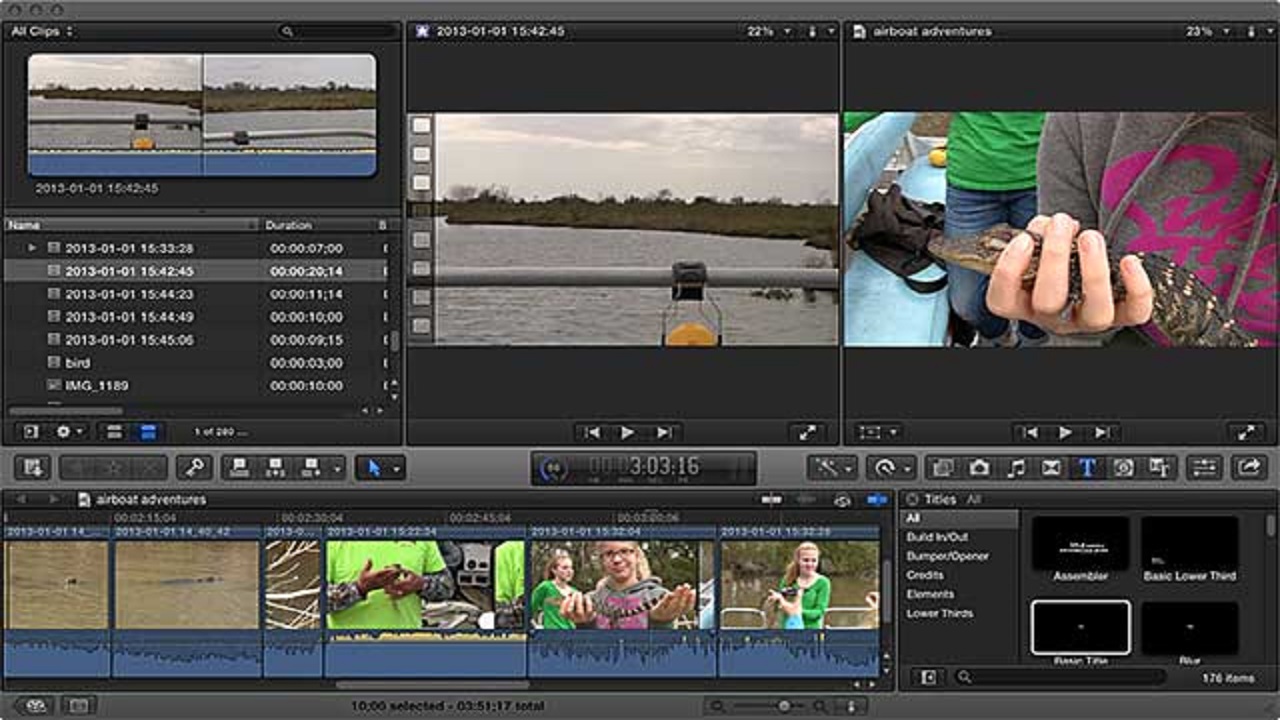Select timeline clip 2013-01-01 15:22:34
1280x720 pixels.
tap(425, 602)
